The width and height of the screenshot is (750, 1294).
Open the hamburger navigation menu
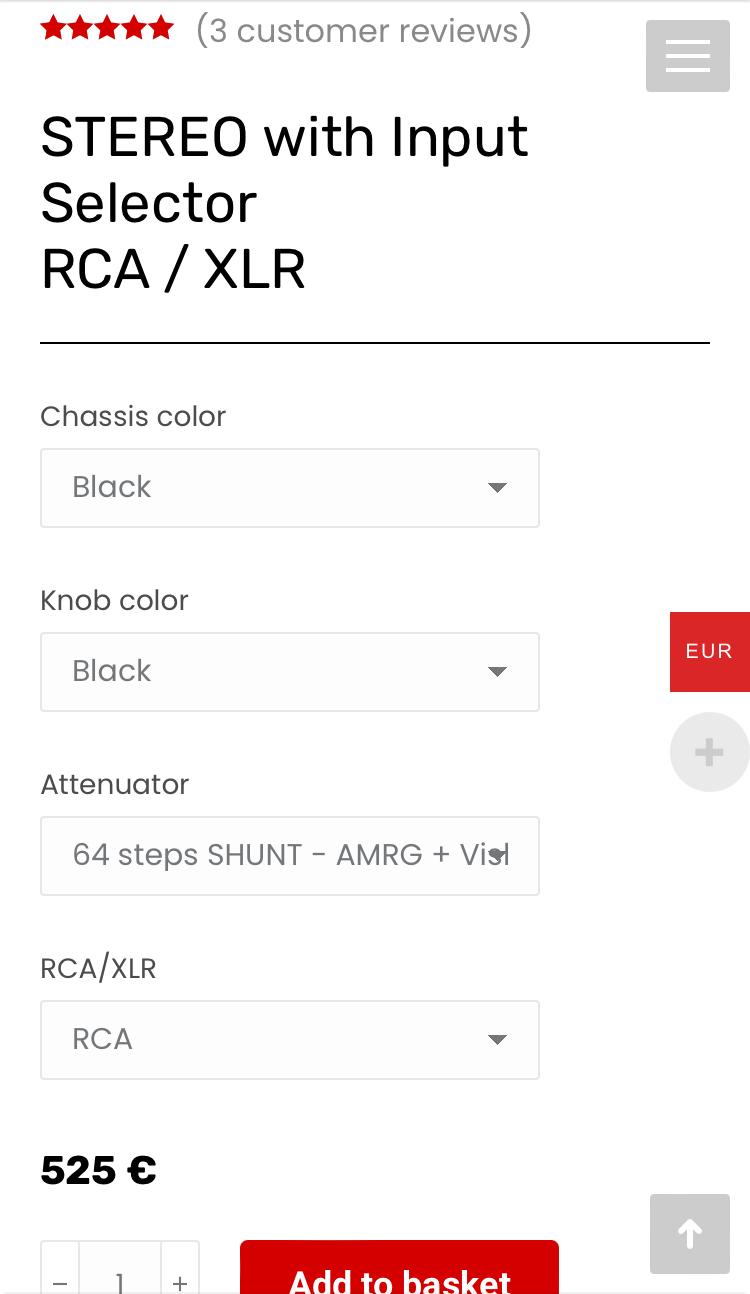point(688,56)
